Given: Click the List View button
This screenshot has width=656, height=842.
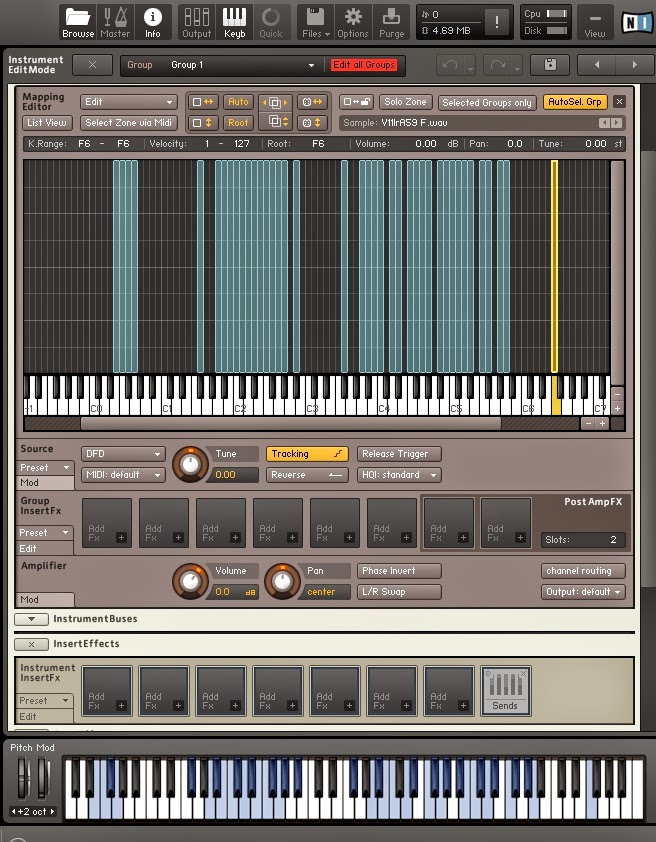Looking at the screenshot, I should (x=47, y=123).
